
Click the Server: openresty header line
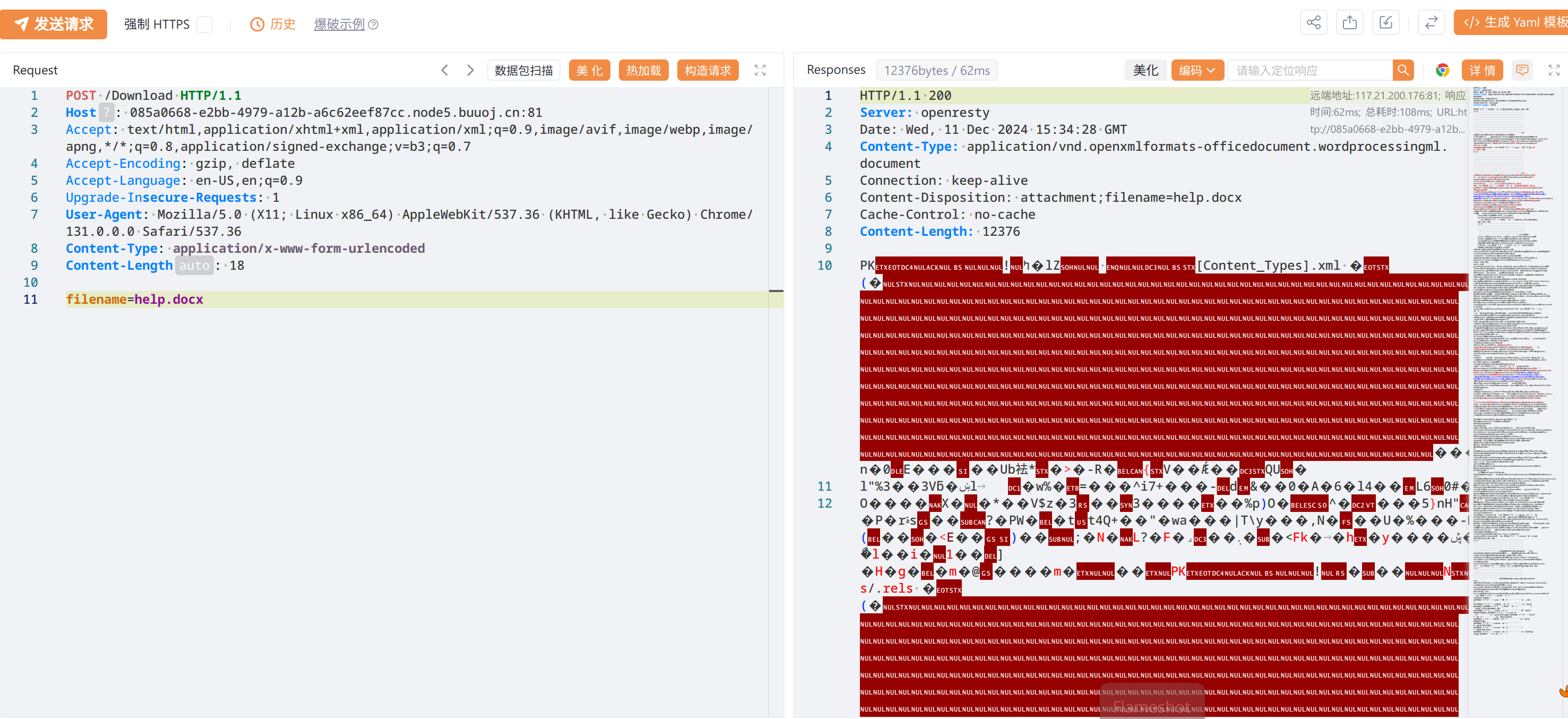tap(924, 113)
